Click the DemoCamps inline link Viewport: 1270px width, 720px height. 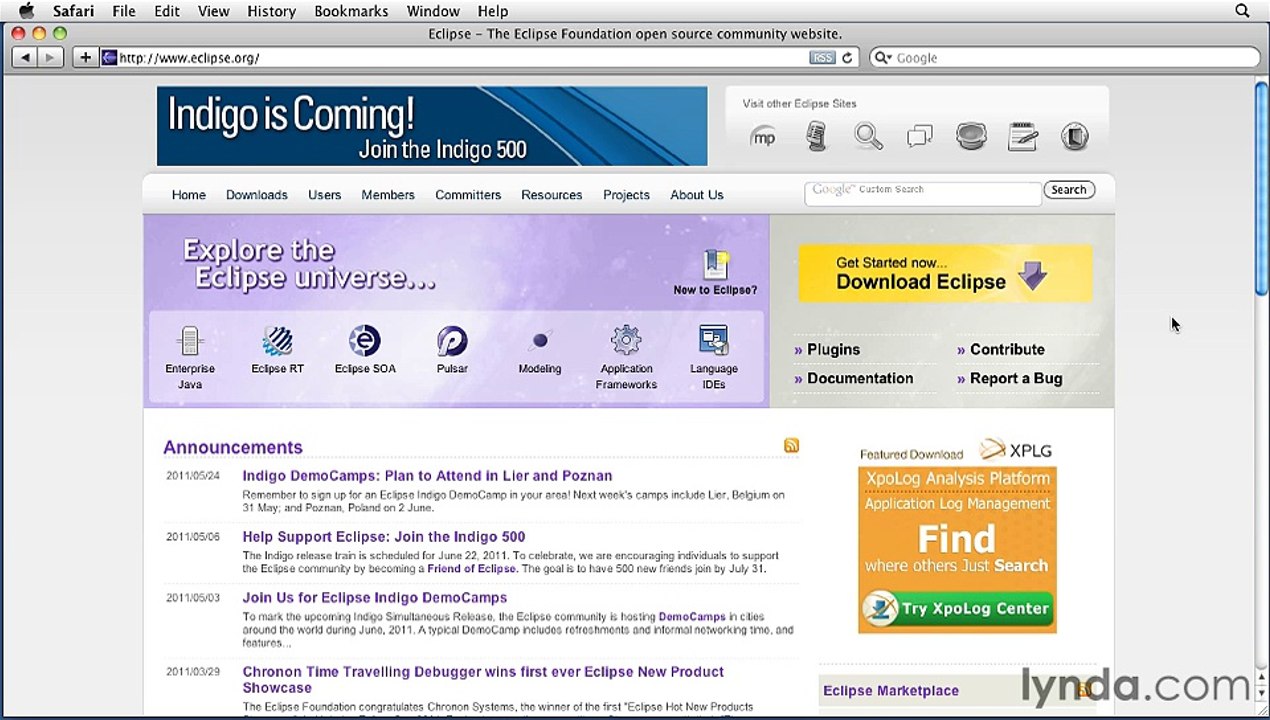click(x=692, y=617)
